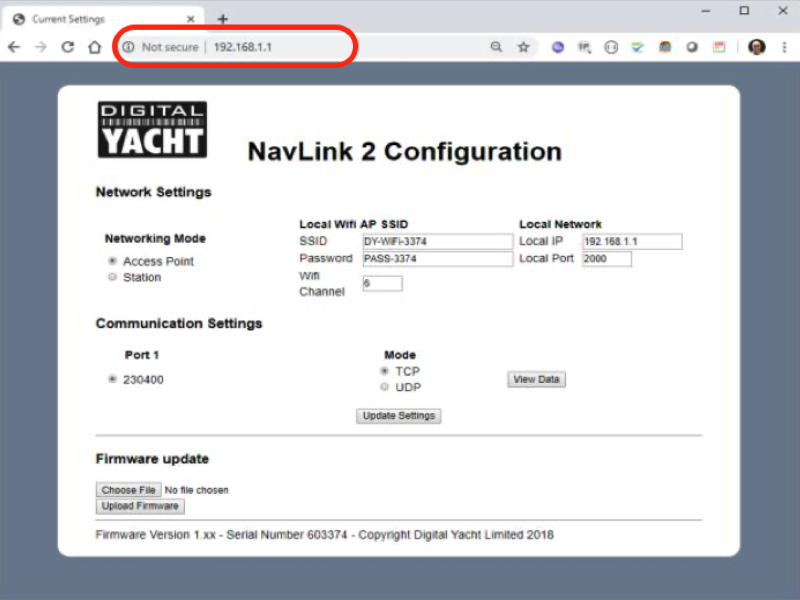Open a new tab with the plus icon

[x=222, y=19]
